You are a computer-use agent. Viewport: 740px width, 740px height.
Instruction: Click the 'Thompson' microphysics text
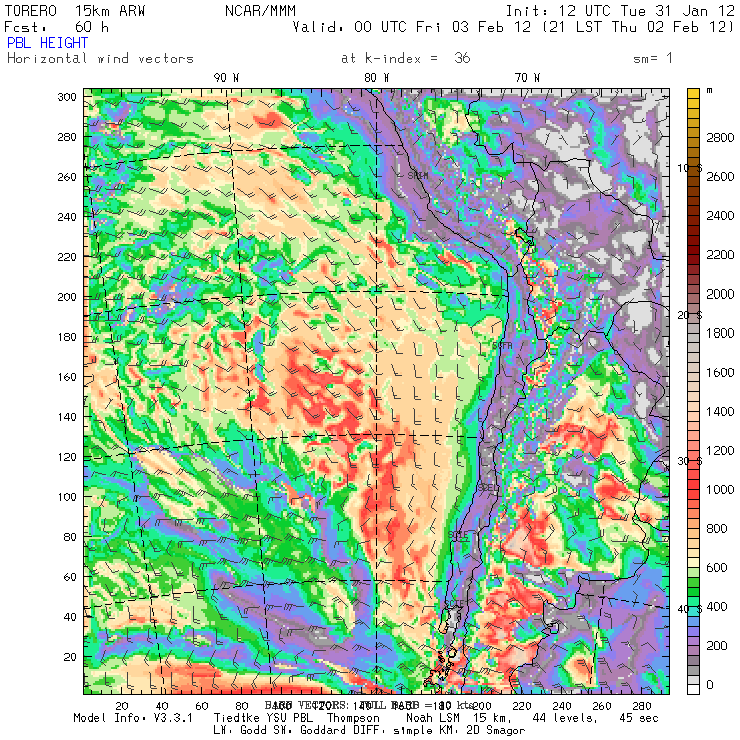[353, 718]
